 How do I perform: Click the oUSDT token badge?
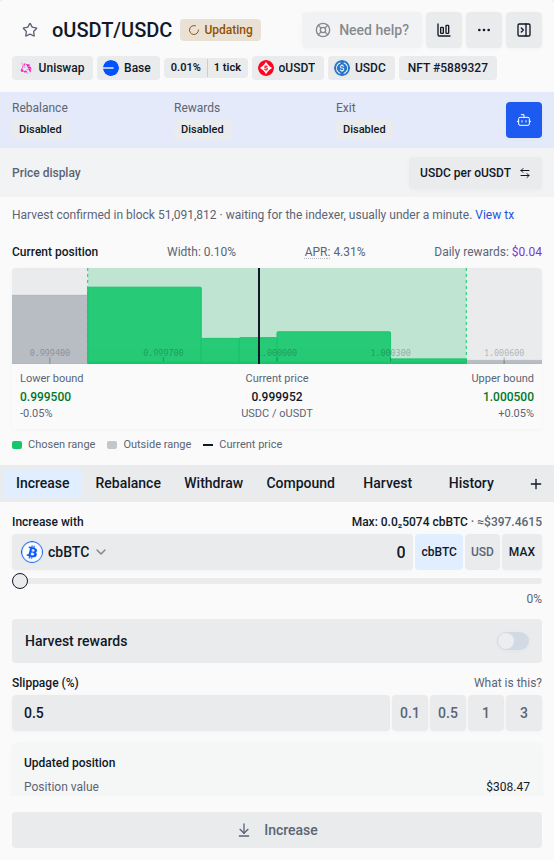[x=288, y=68]
